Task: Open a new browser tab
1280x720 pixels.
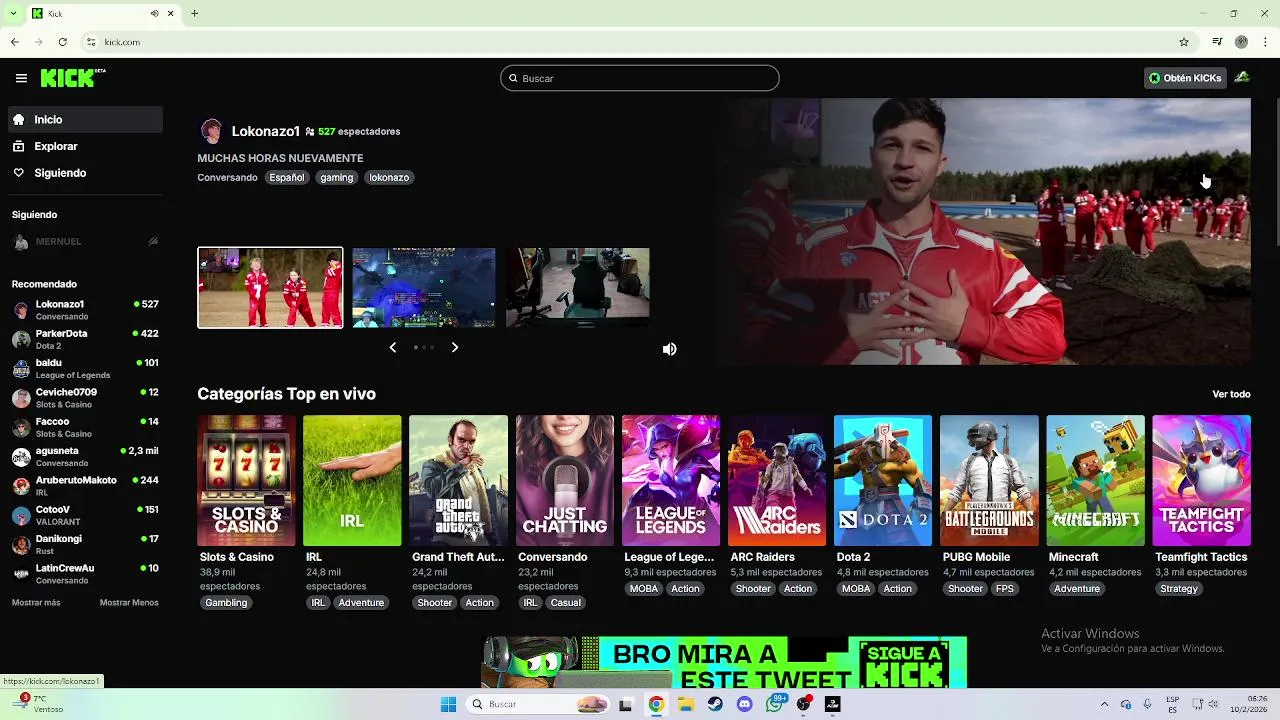Action: [x=194, y=13]
